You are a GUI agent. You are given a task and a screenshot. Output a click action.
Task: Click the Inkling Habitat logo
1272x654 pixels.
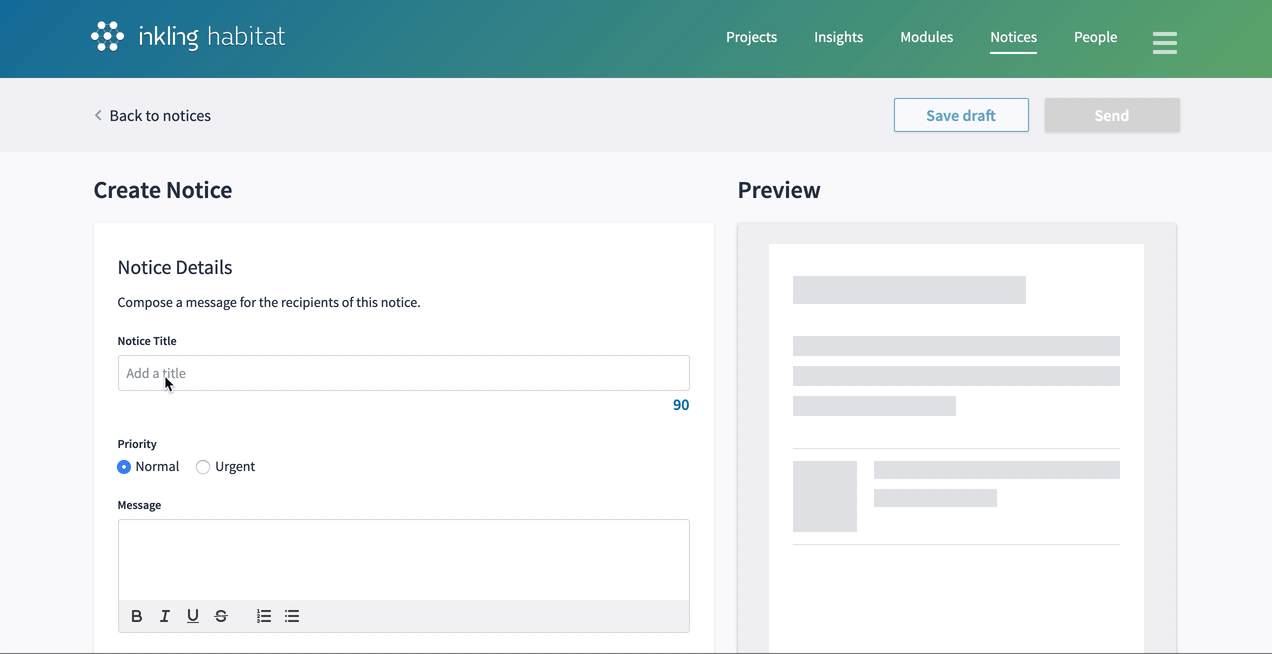(x=188, y=37)
